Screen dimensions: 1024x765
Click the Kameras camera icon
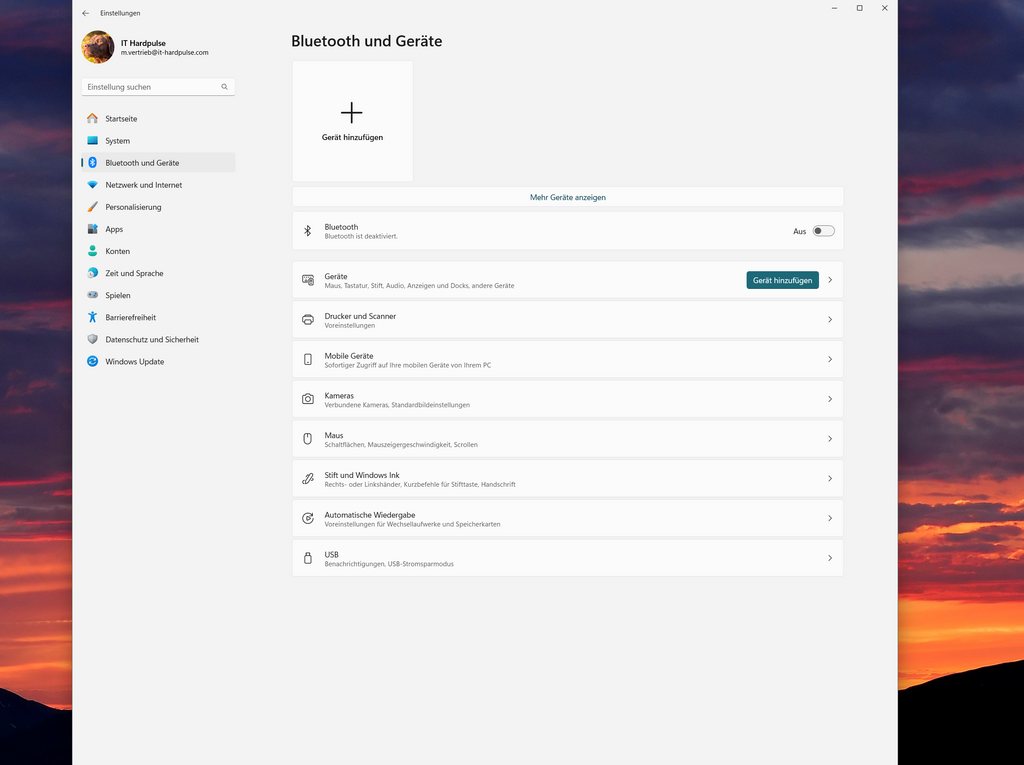click(308, 399)
